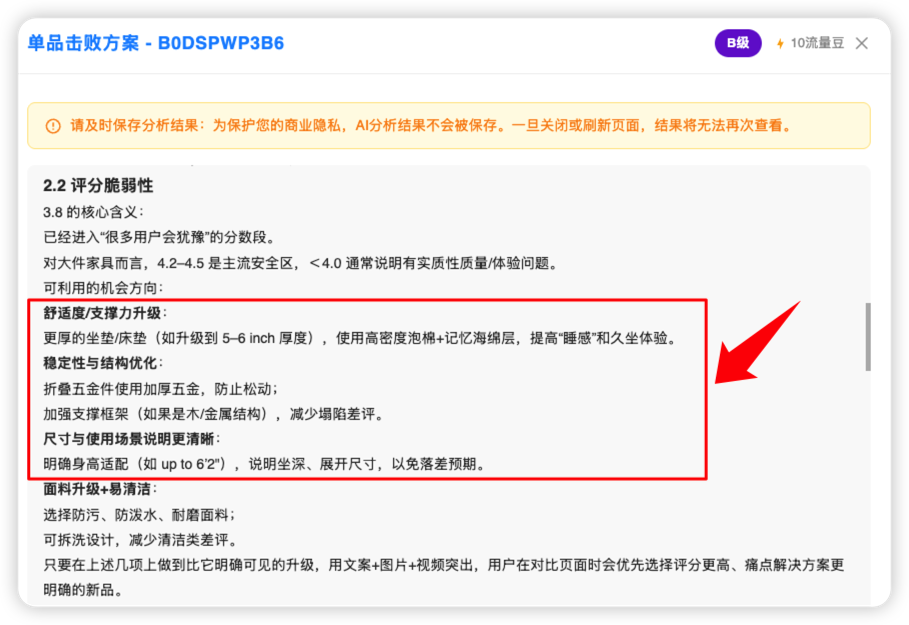Click the line 只要在上述几项上做到比它明确可见的升级

click(443, 565)
